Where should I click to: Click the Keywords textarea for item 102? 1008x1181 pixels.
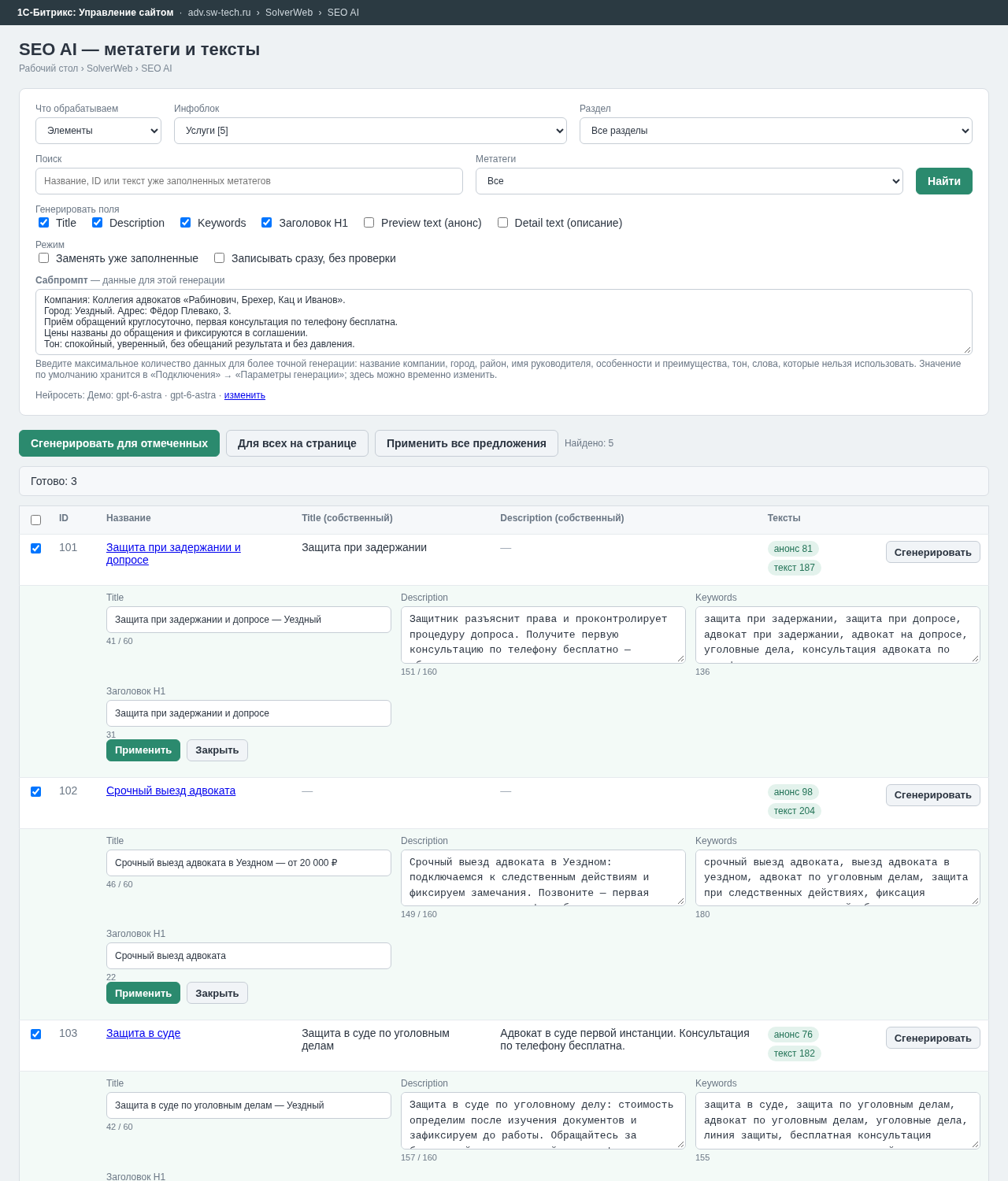838,878
